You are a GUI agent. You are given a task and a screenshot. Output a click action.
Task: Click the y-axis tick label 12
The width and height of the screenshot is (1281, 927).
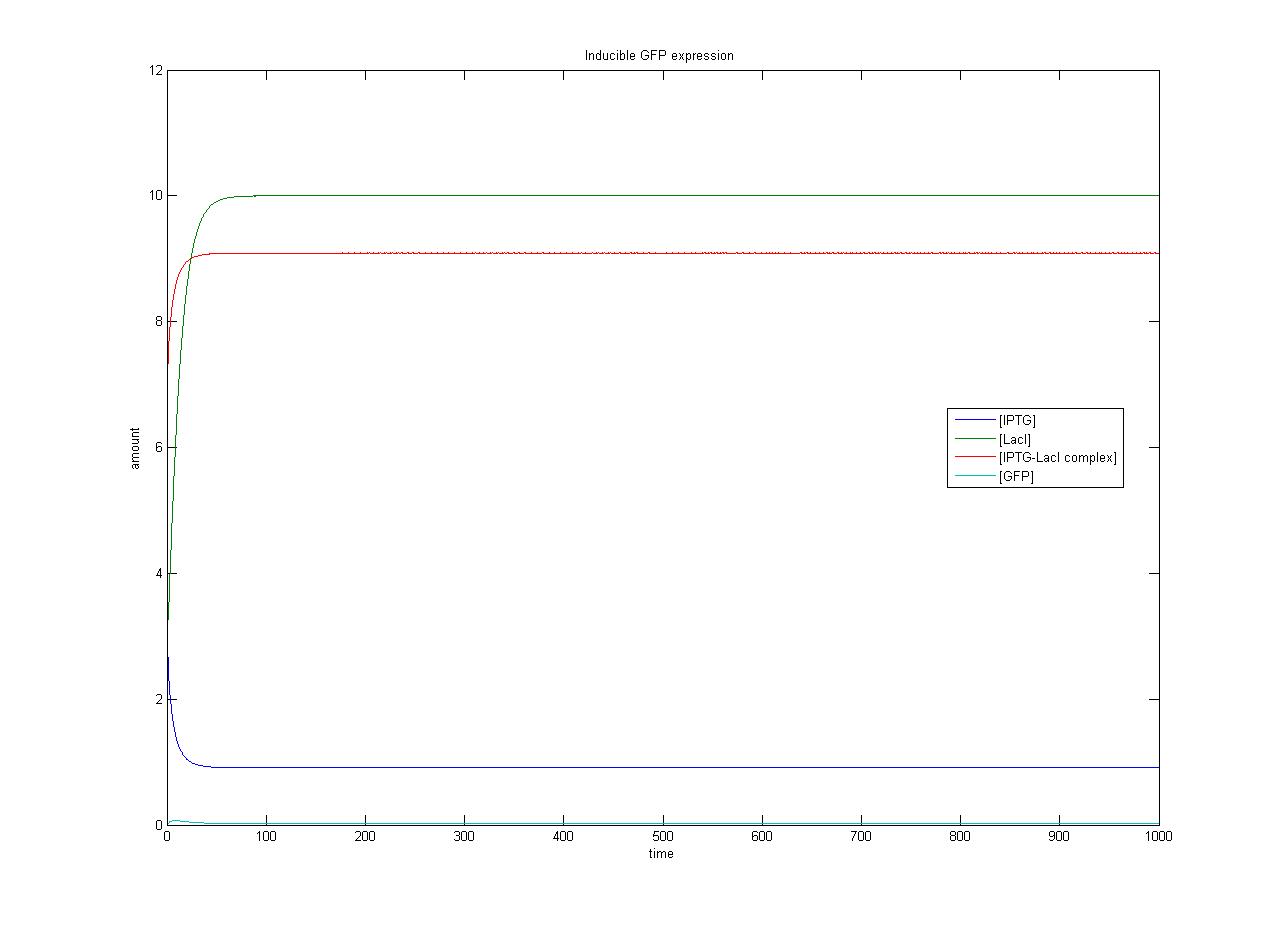click(x=155, y=70)
